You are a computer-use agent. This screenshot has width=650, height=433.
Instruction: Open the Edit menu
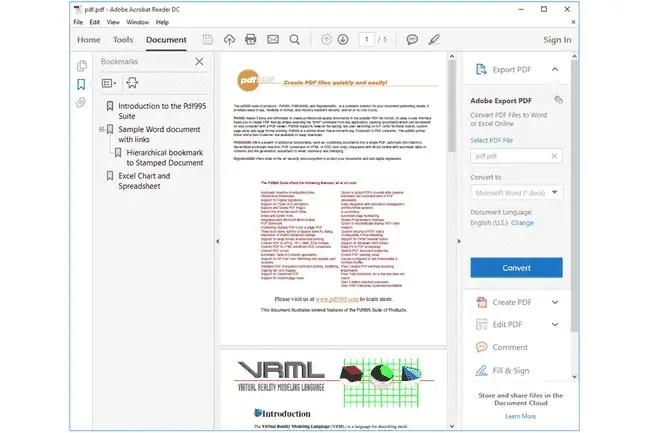(x=95, y=22)
